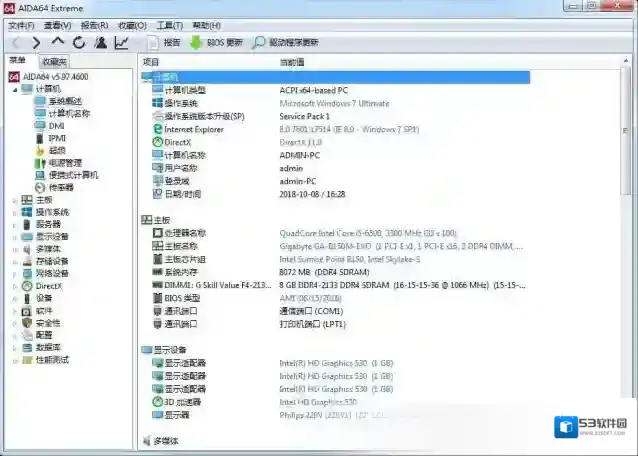Go up one level with Up arrow
Viewport: 638px width, 456px height.
[58, 43]
